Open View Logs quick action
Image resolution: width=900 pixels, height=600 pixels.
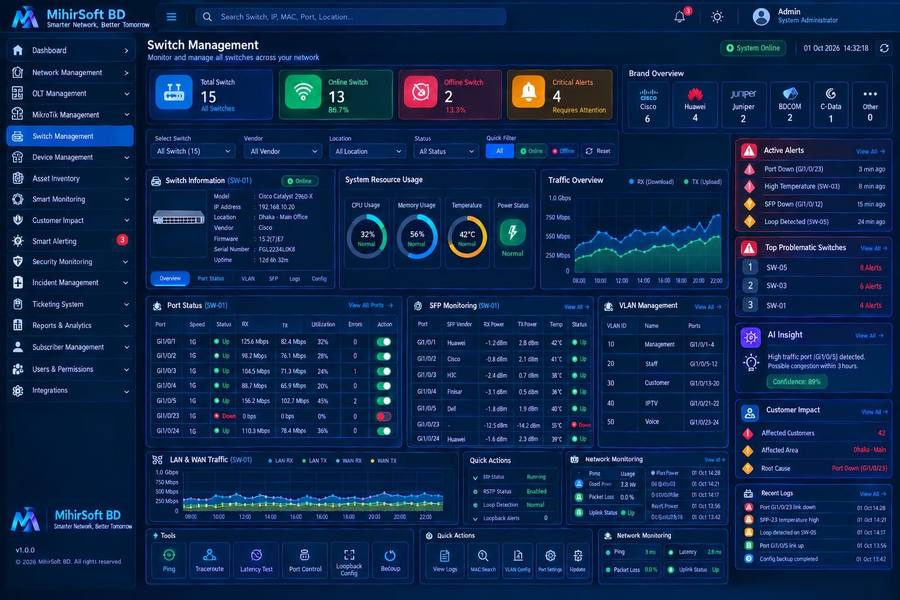click(x=445, y=560)
